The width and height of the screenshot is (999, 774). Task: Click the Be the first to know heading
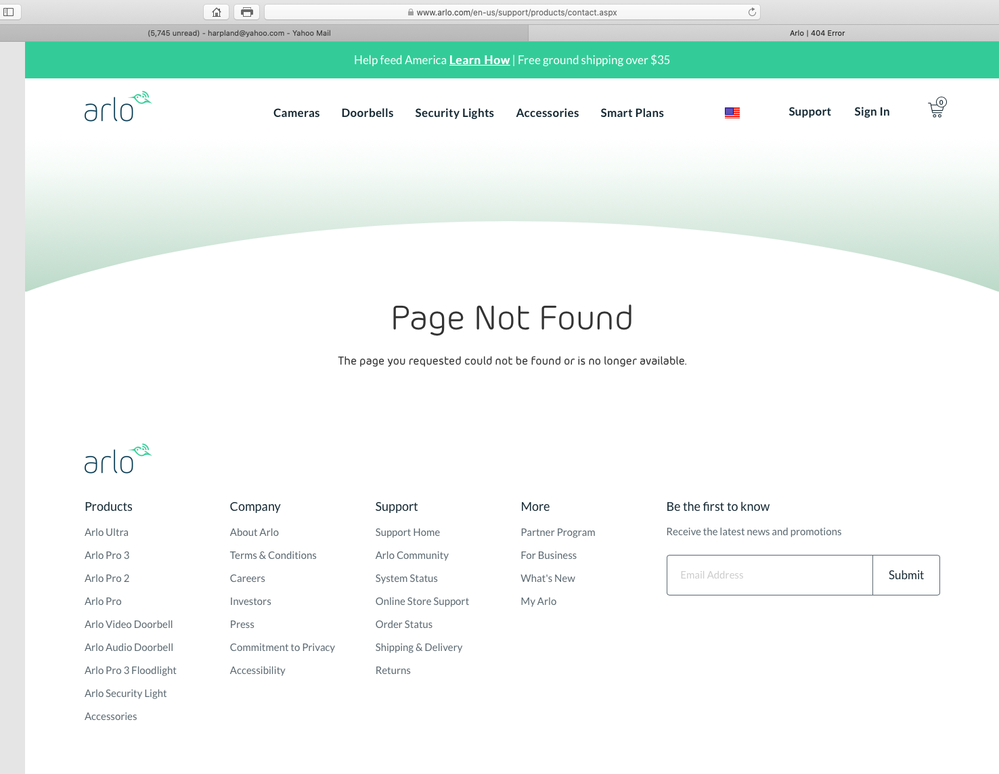[718, 506]
